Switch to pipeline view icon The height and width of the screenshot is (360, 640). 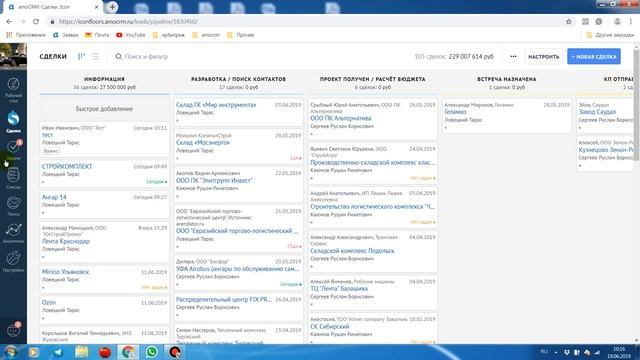point(82,56)
